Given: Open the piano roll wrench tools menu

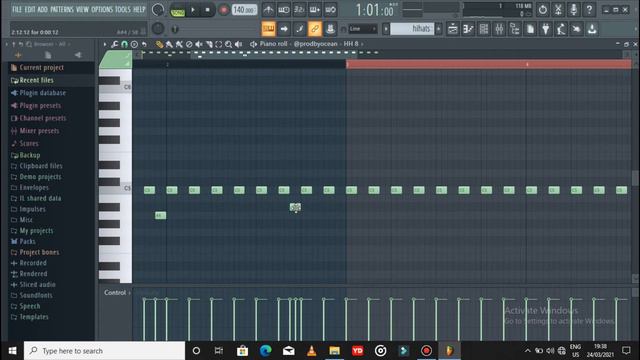Looking at the screenshot, I should coord(115,44).
